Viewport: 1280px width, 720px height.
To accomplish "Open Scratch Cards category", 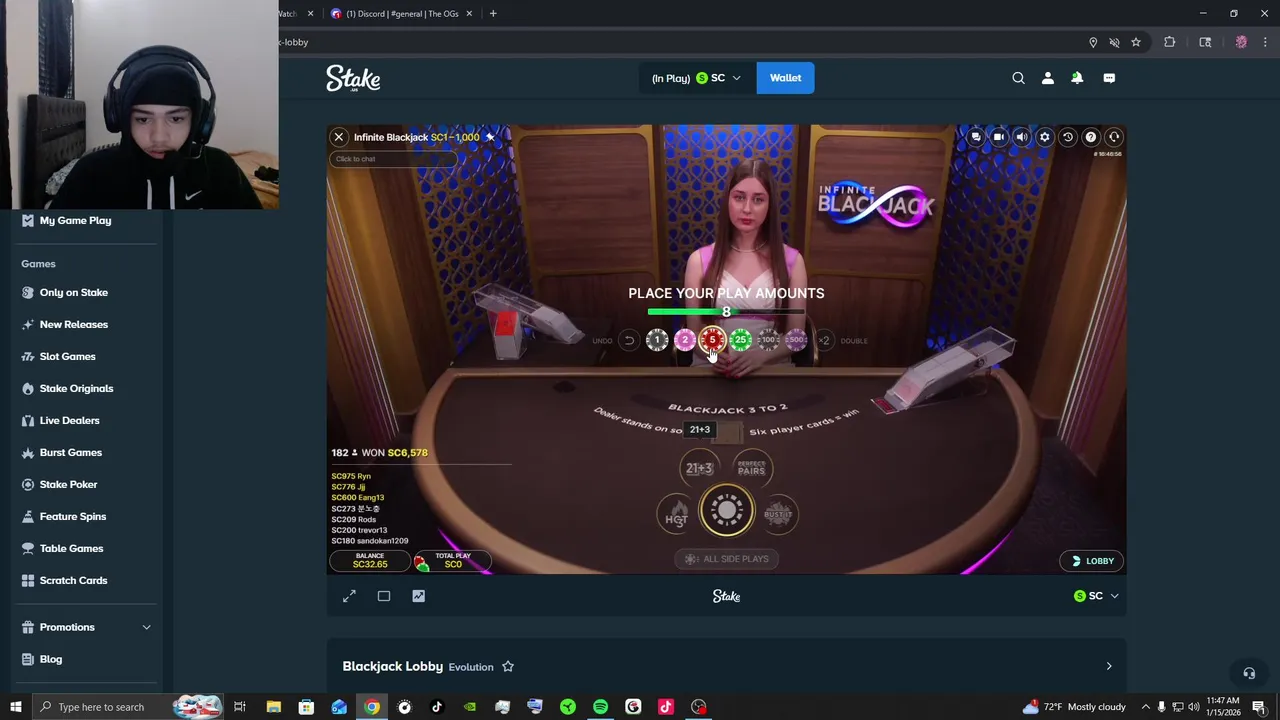I will (x=73, y=580).
